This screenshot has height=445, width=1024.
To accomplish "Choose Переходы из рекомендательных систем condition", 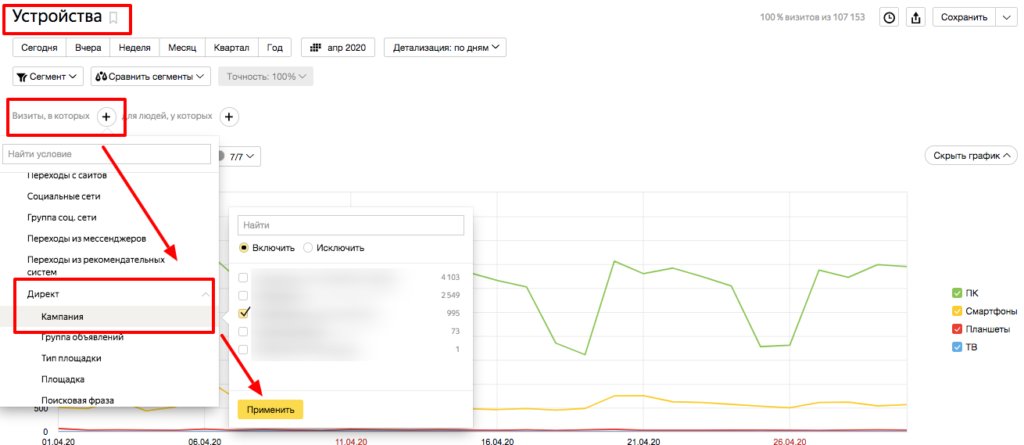I will (x=95, y=265).
